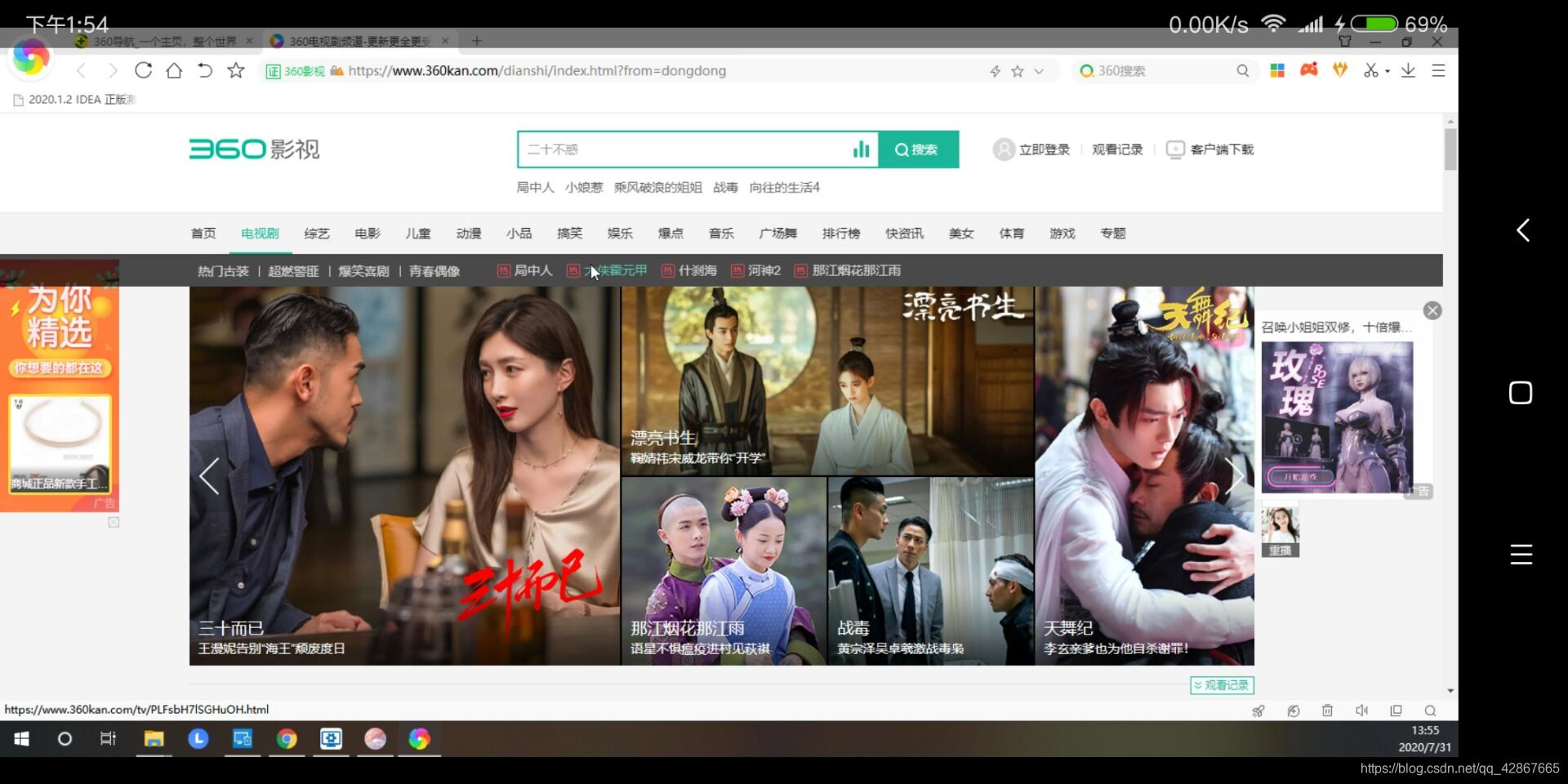The width and height of the screenshot is (1568, 784).
Task: Click the trash cleanup icon in status bar
Action: tap(1327, 710)
